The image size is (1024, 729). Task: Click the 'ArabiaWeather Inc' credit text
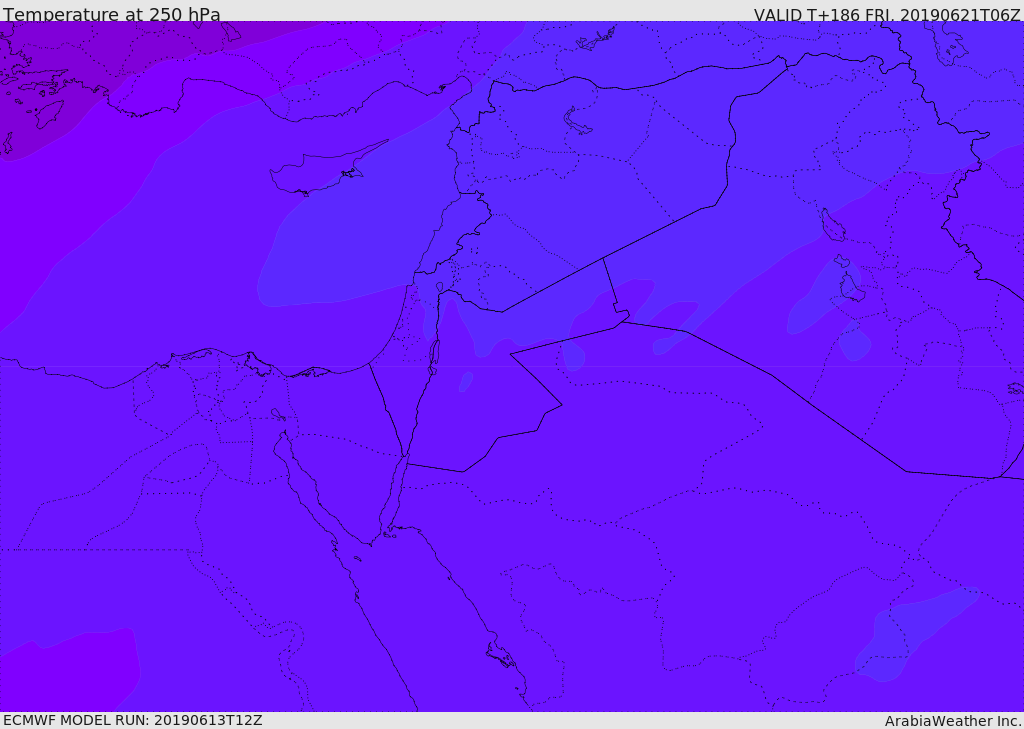click(952, 721)
